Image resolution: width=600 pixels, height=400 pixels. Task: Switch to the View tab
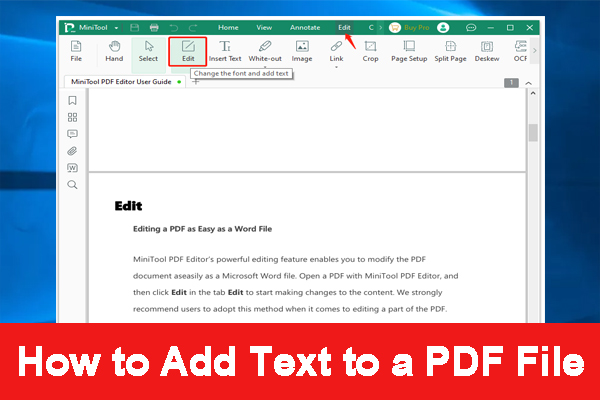coord(264,28)
